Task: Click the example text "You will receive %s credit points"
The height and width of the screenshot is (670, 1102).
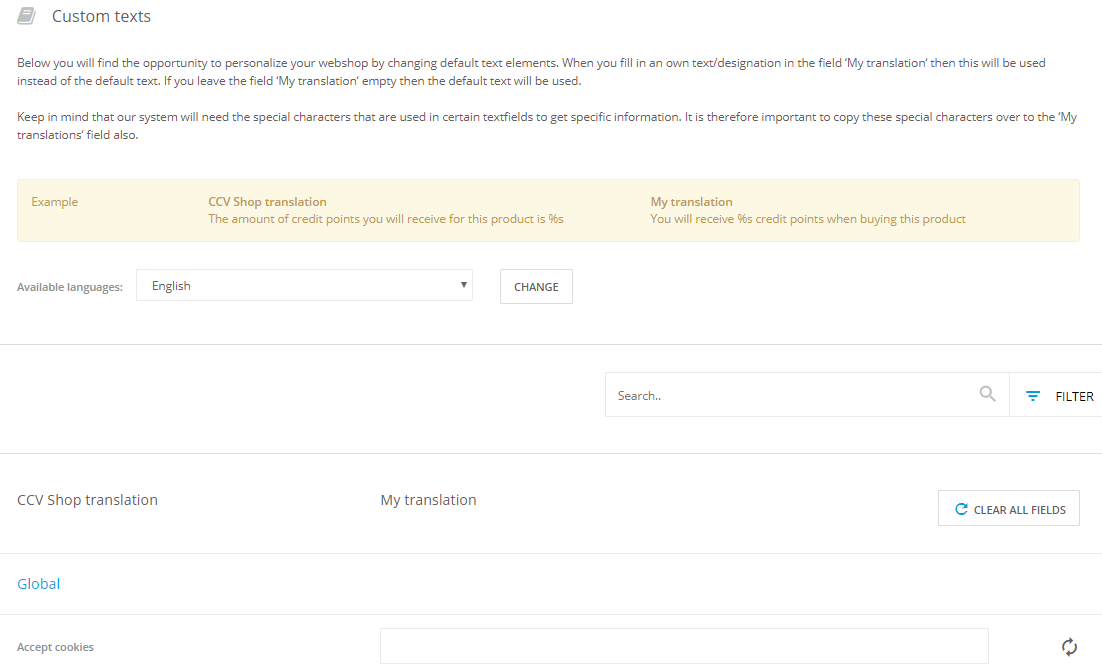Action: [x=807, y=219]
